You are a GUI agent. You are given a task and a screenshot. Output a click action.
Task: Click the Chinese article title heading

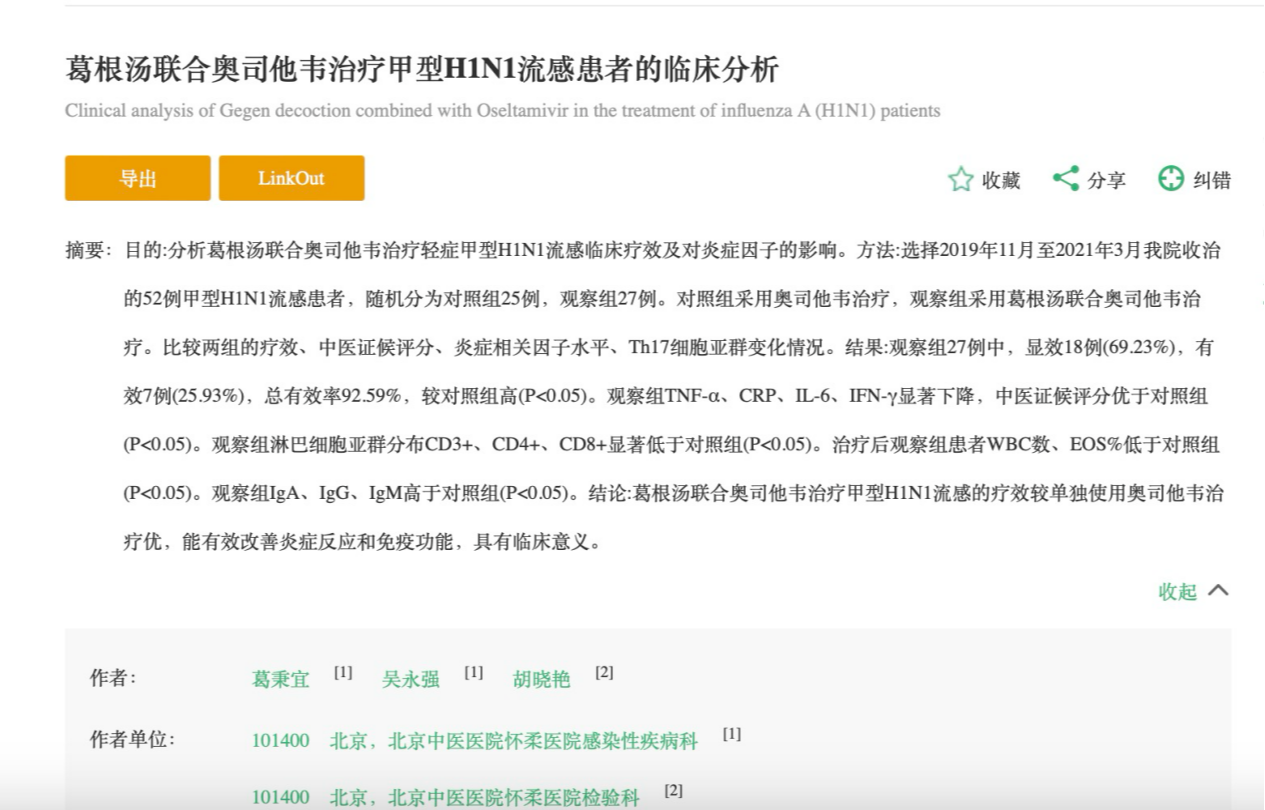point(421,70)
